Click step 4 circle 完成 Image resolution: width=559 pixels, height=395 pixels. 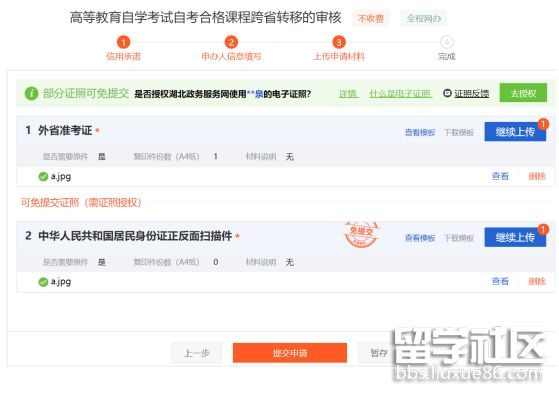447,43
